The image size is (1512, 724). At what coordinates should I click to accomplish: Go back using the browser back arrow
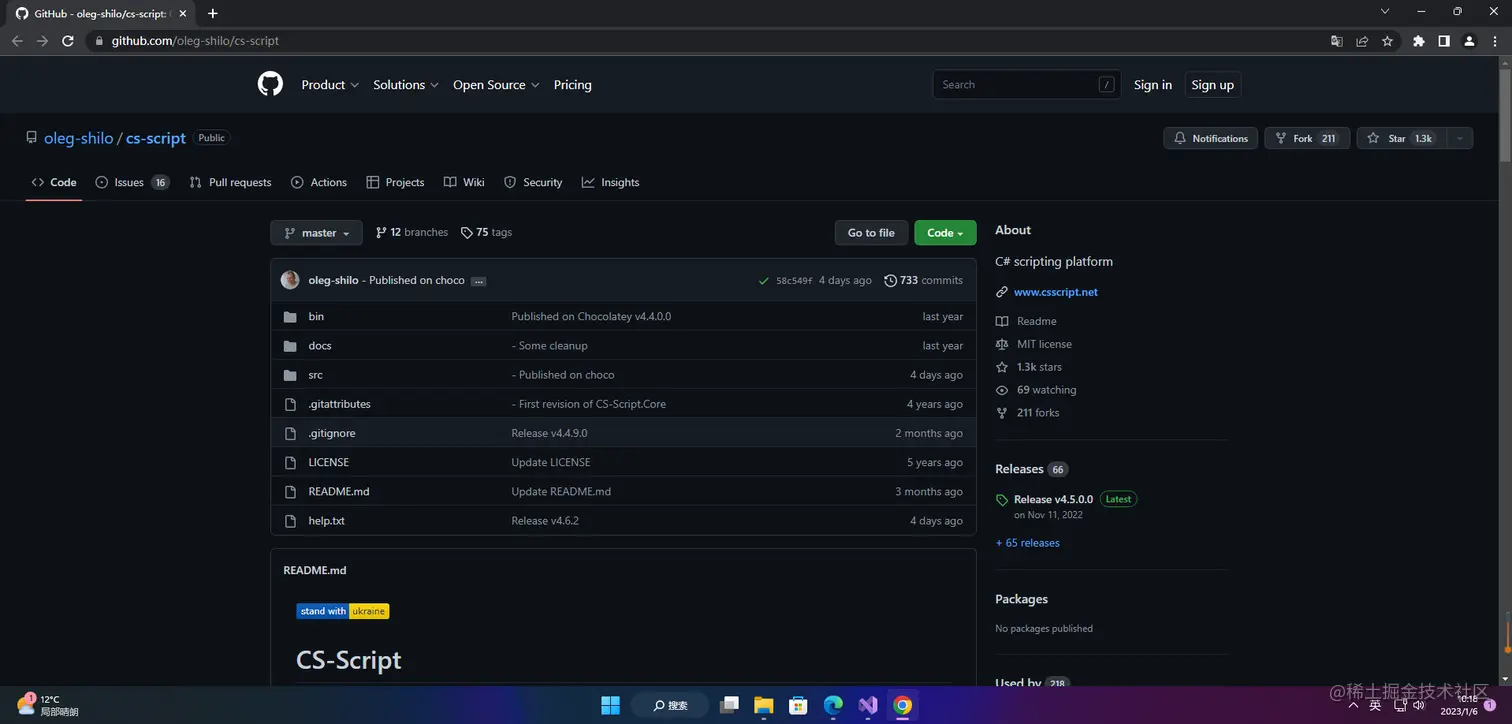tap(17, 41)
